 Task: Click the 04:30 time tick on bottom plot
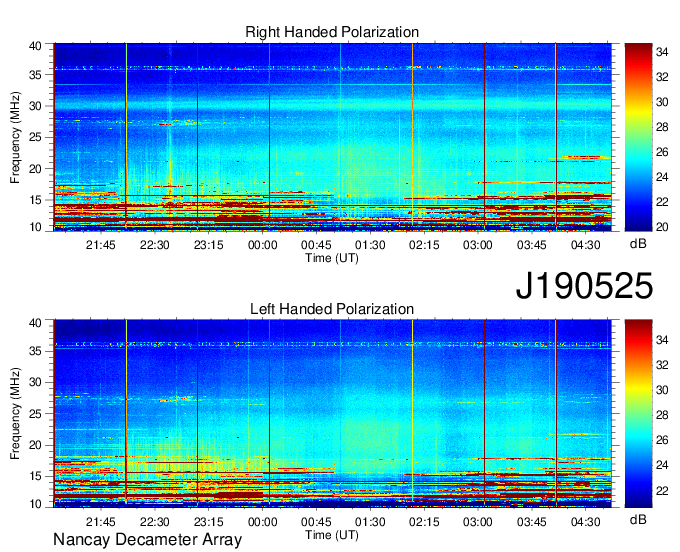[585, 522]
